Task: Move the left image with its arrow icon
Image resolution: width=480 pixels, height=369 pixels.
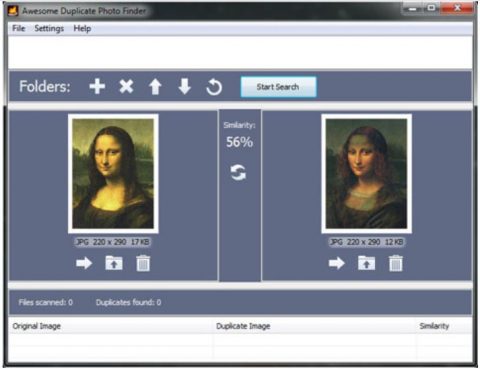Action: (x=84, y=263)
